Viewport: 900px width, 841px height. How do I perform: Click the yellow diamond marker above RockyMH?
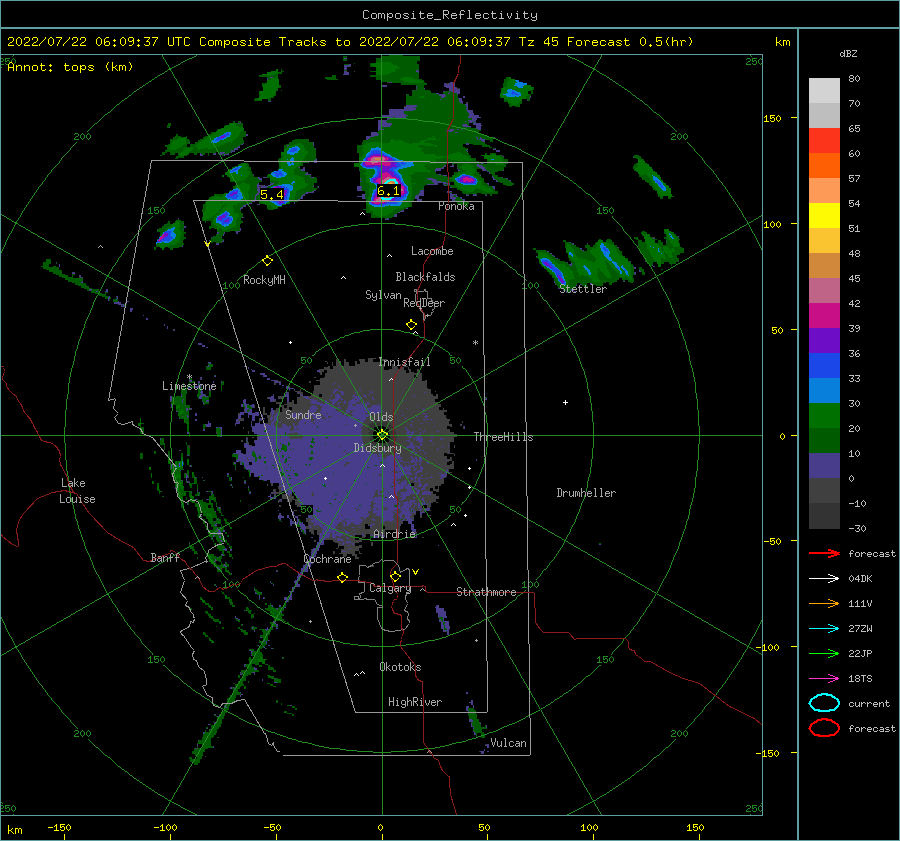tap(267, 261)
